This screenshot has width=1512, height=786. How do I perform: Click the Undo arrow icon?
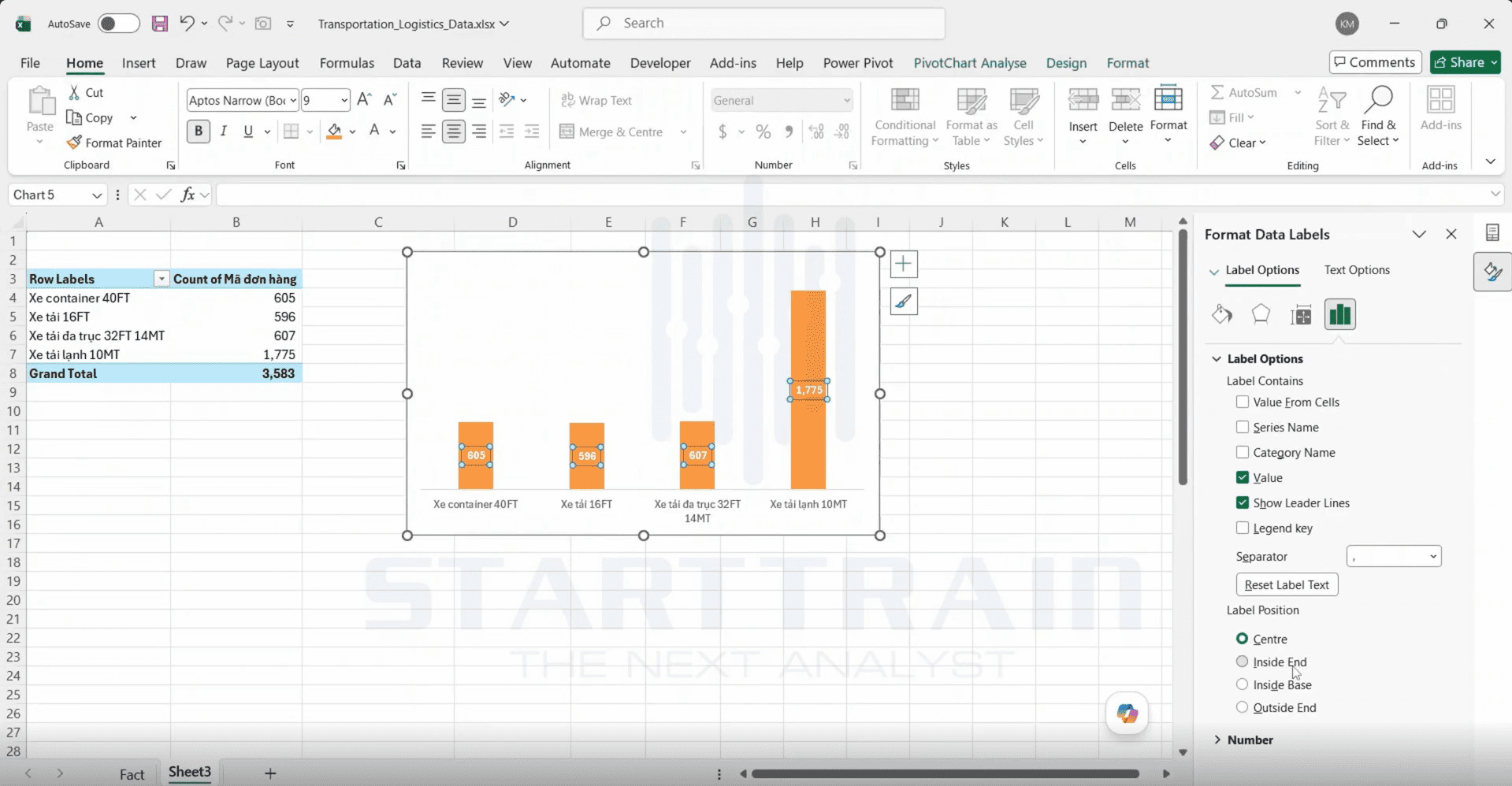187,24
